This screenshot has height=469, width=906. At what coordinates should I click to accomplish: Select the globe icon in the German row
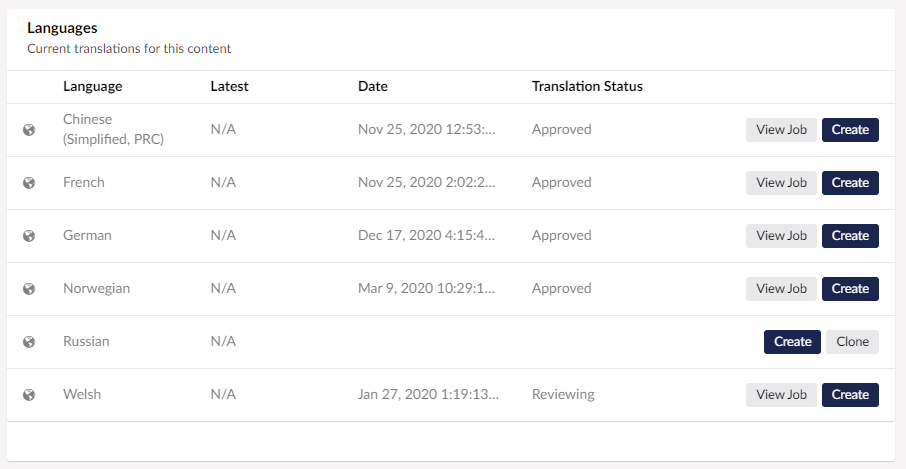point(29,236)
